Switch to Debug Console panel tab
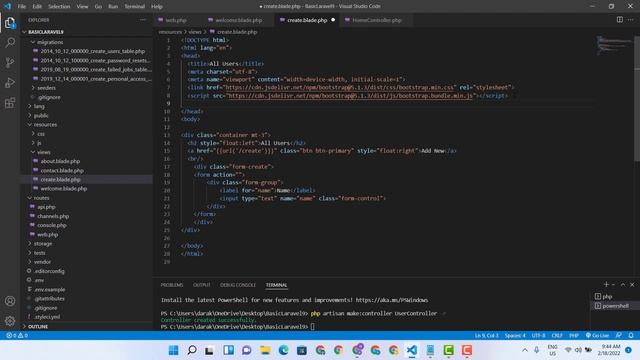This screenshot has height=360, width=640. tap(238, 285)
